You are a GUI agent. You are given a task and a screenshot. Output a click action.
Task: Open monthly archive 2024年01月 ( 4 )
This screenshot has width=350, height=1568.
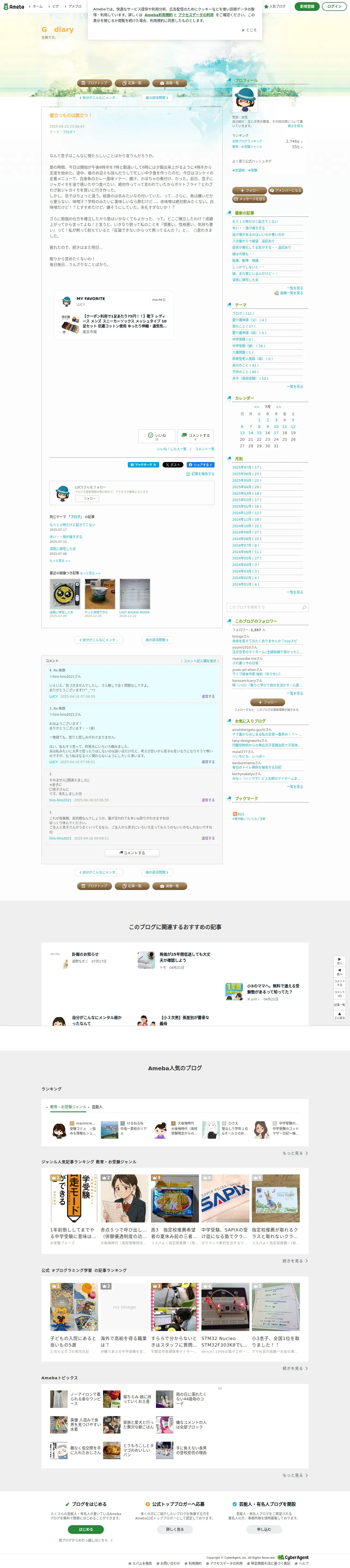tap(245, 584)
